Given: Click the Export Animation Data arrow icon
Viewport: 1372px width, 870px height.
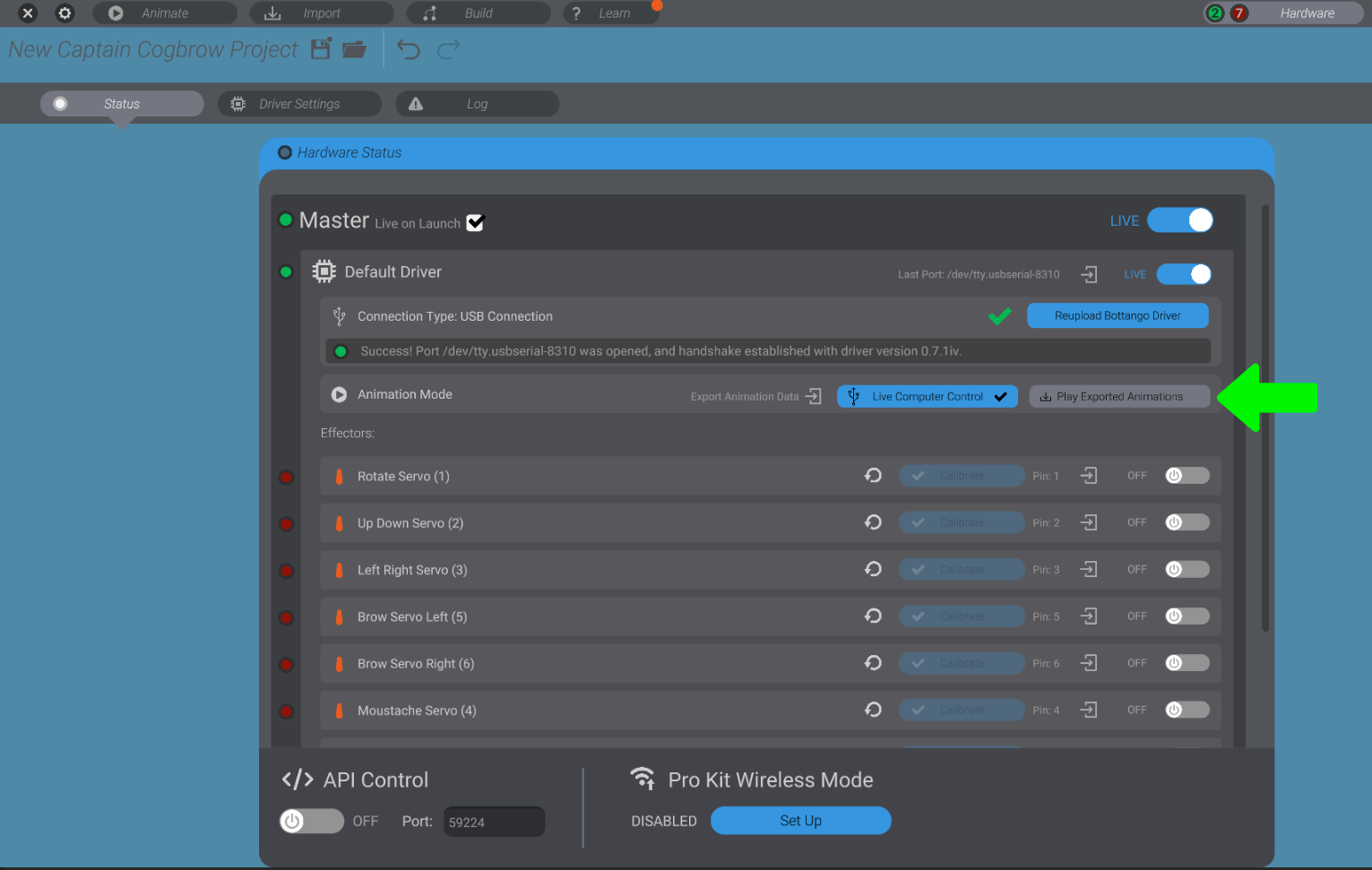Looking at the screenshot, I should [814, 396].
